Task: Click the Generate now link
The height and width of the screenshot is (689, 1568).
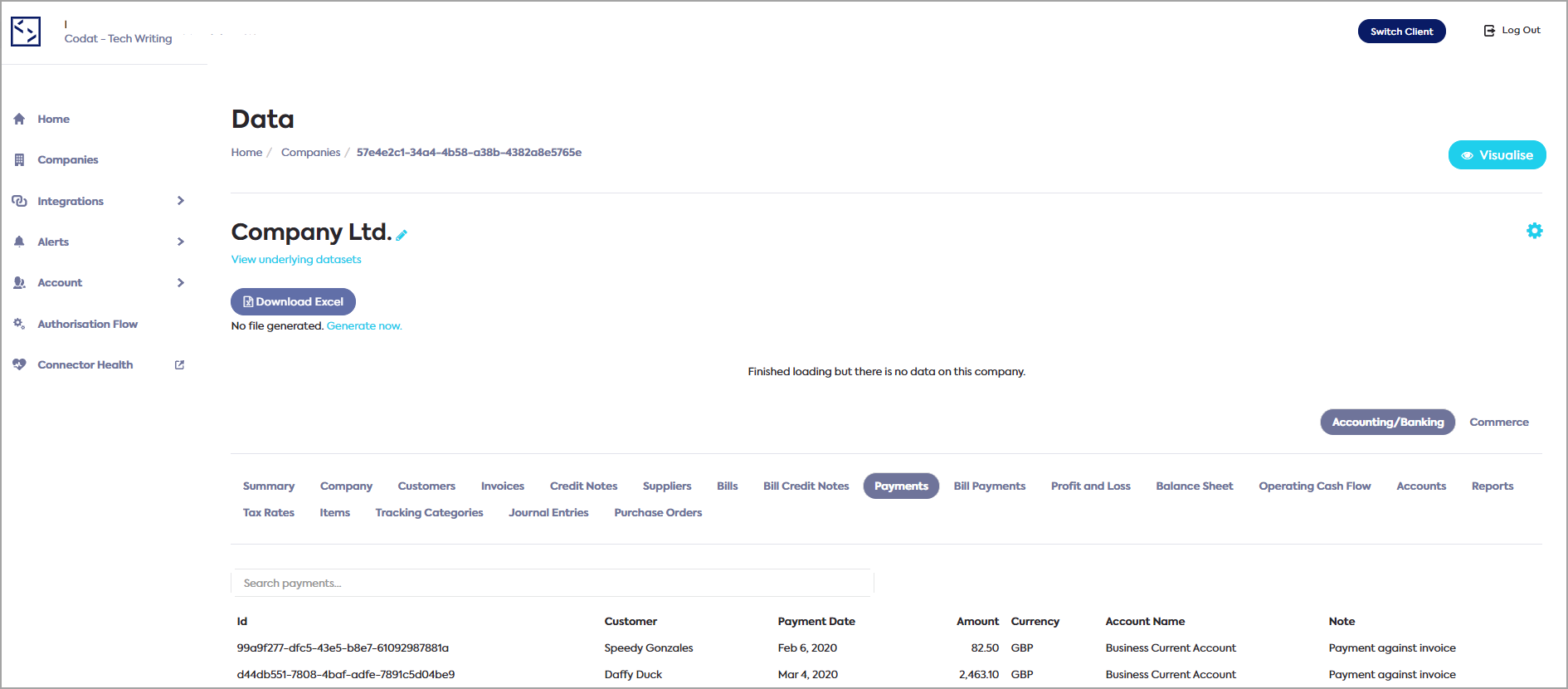Action: click(364, 325)
